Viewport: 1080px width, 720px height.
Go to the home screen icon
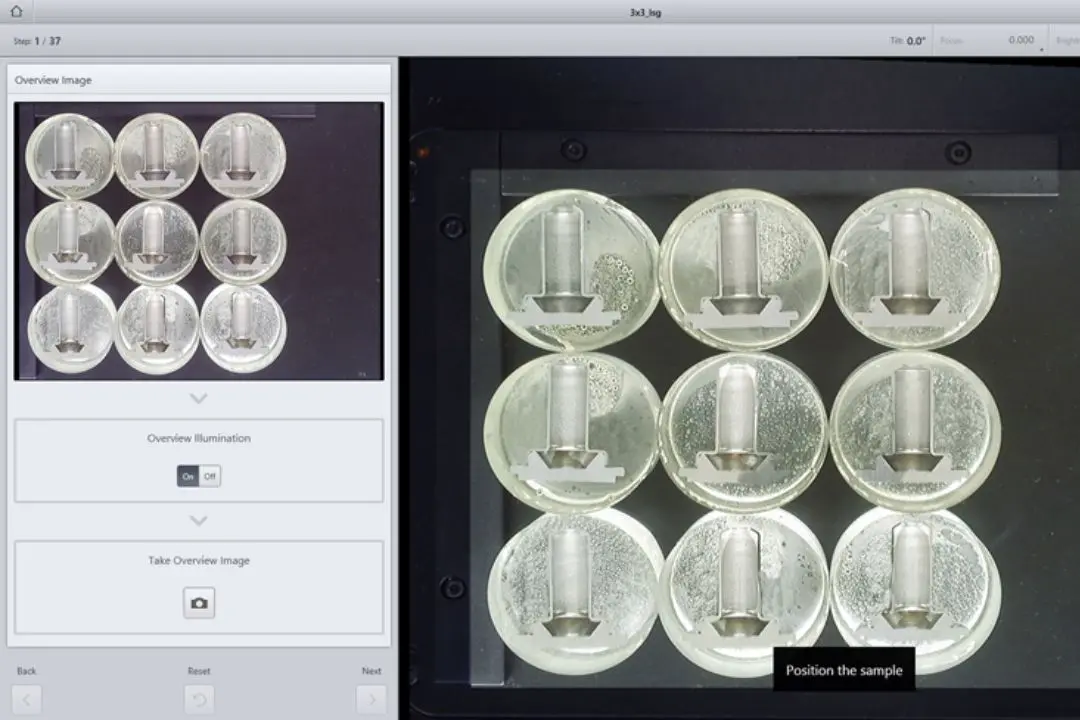[x=17, y=11]
